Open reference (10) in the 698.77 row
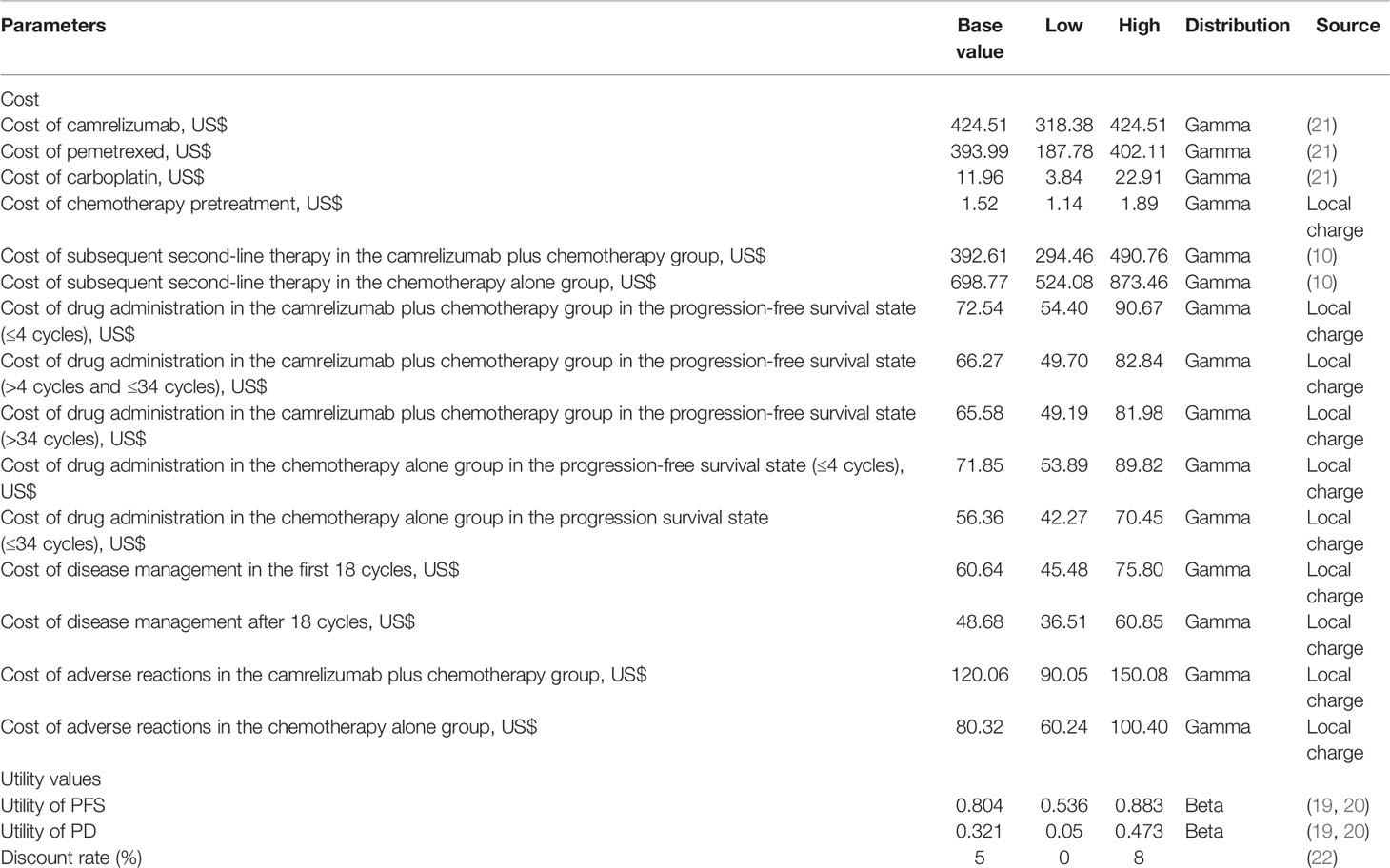1390x868 pixels. click(1321, 283)
